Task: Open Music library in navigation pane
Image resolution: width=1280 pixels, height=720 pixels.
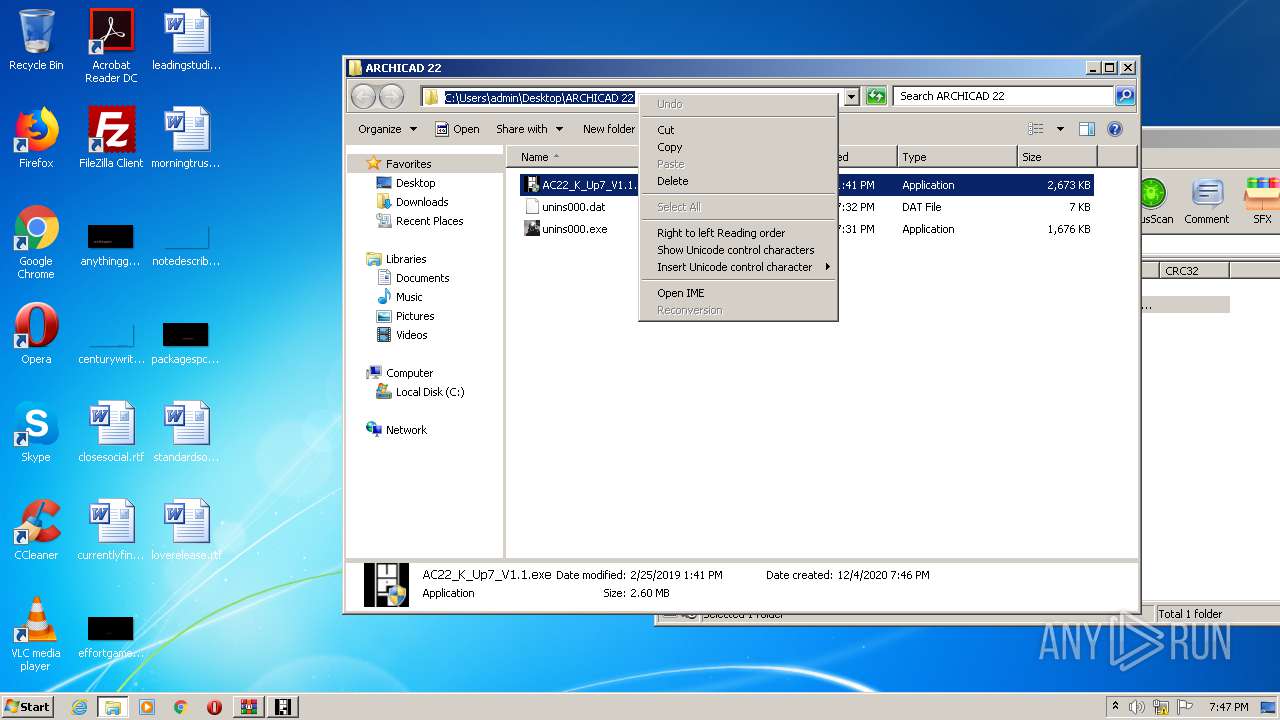Action: 409,297
